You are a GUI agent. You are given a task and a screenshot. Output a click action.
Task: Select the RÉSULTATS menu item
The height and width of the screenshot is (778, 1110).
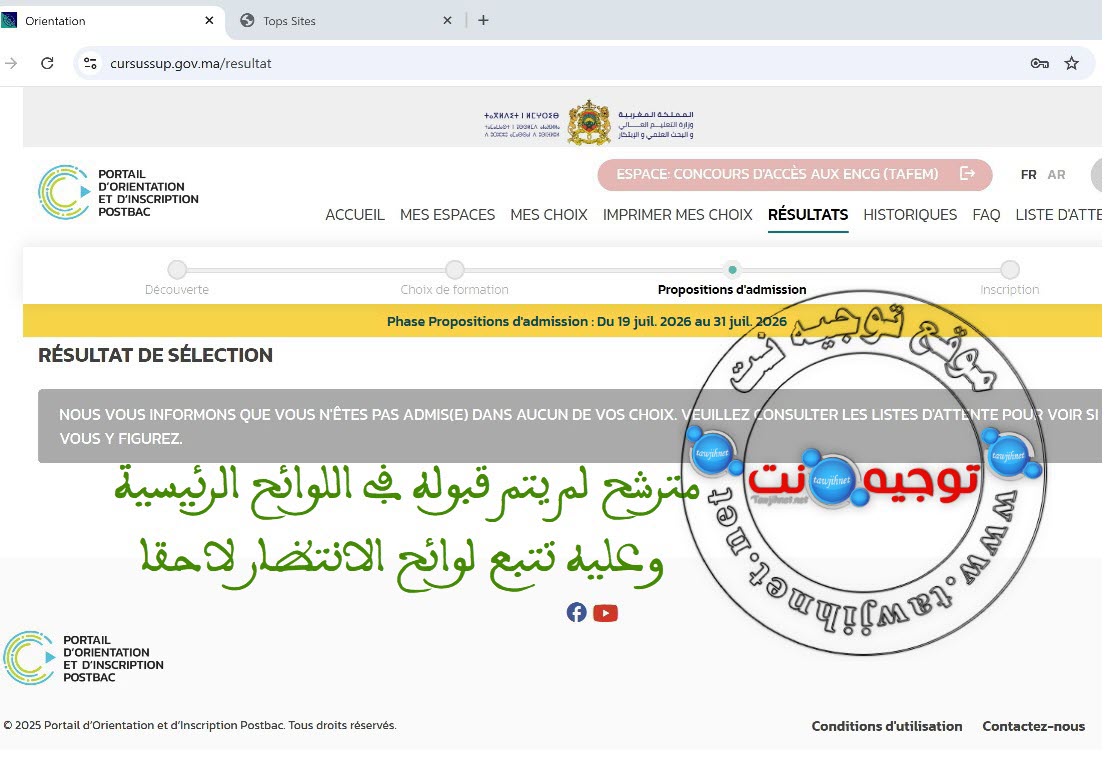(x=808, y=214)
